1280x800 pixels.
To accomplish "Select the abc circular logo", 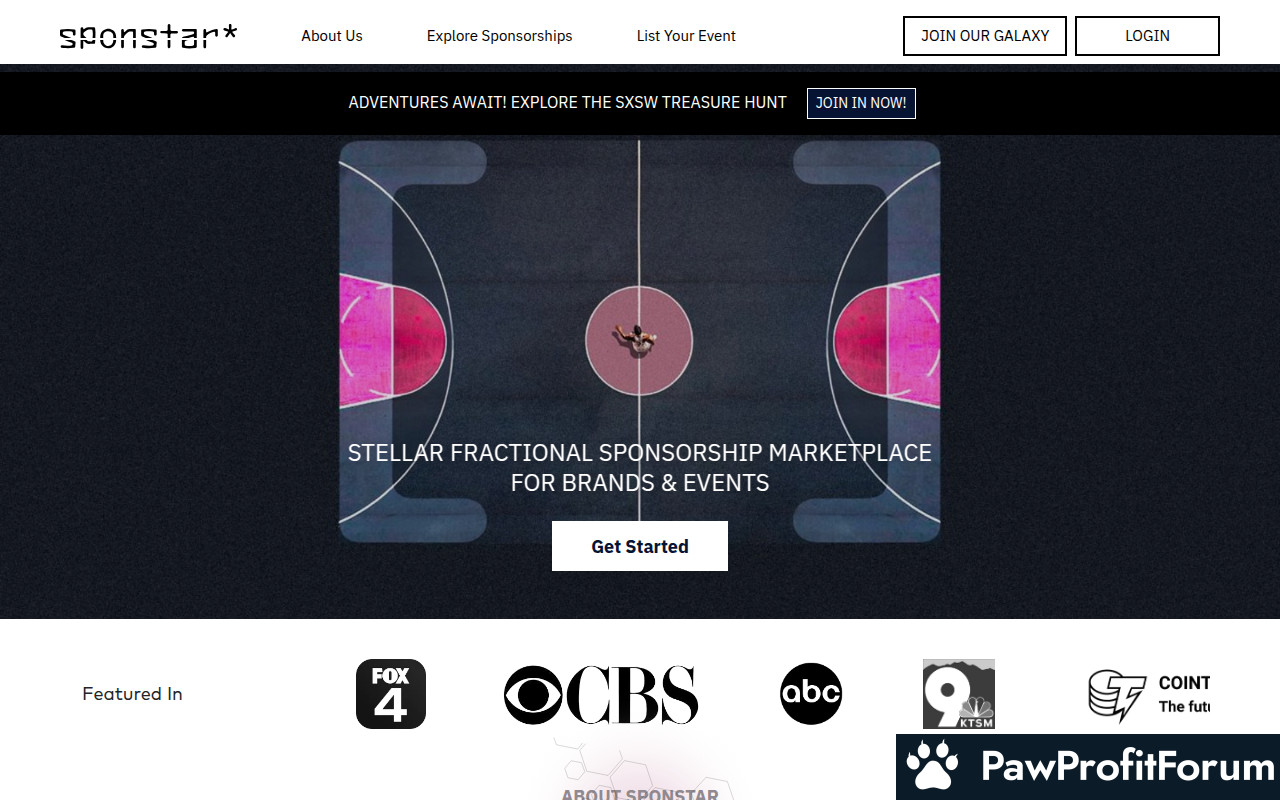I will pyautogui.click(x=811, y=693).
